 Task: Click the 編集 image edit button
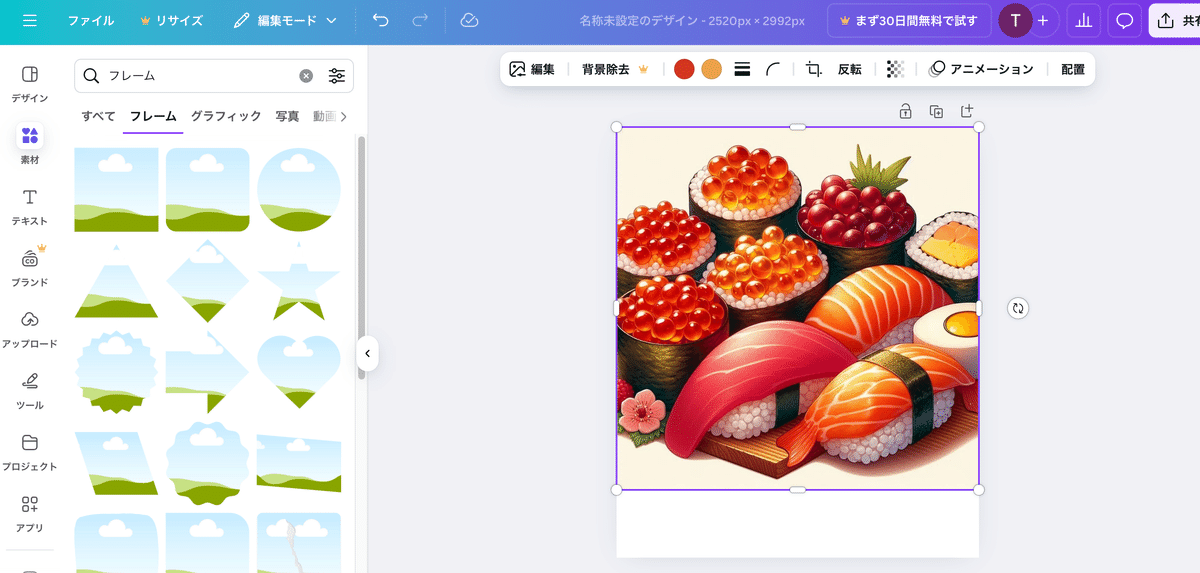[x=531, y=69]
